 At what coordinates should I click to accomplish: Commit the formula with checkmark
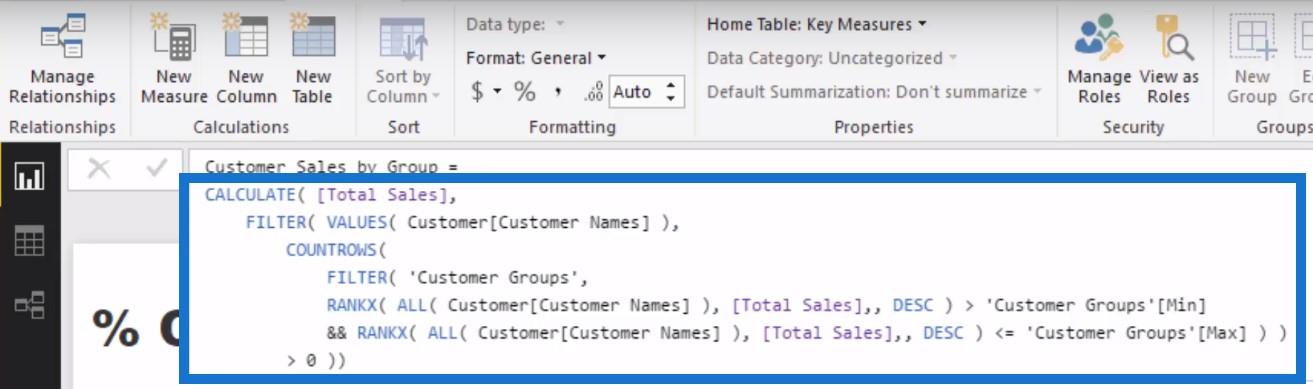click(156, 169)
